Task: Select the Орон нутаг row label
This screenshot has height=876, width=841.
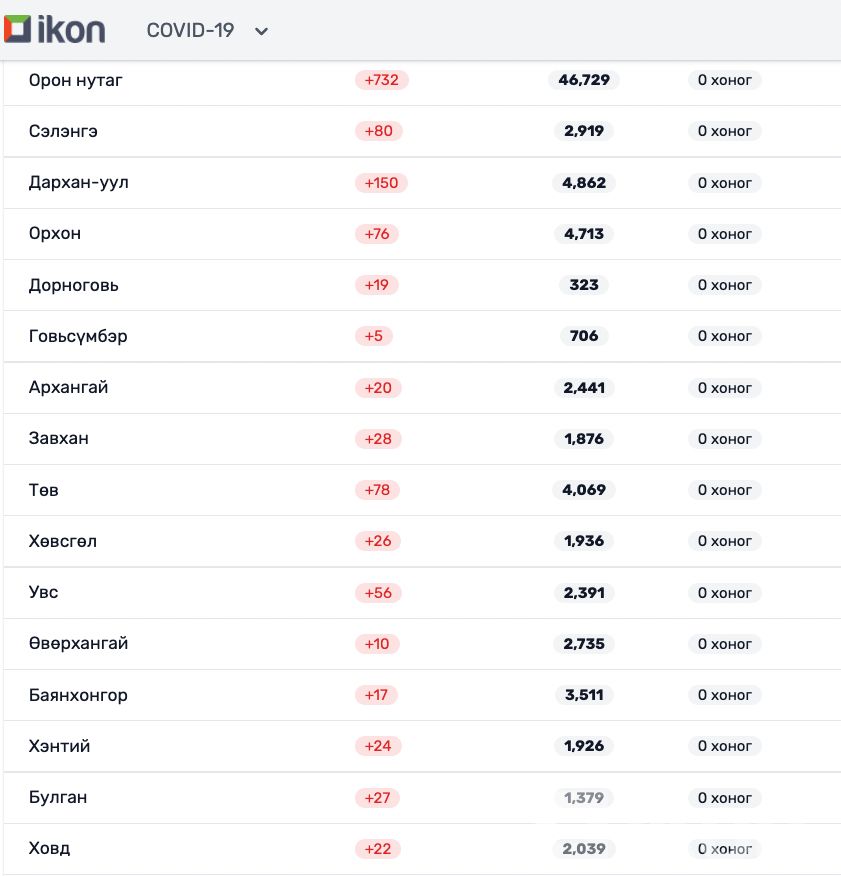Action: pos(76,80)
